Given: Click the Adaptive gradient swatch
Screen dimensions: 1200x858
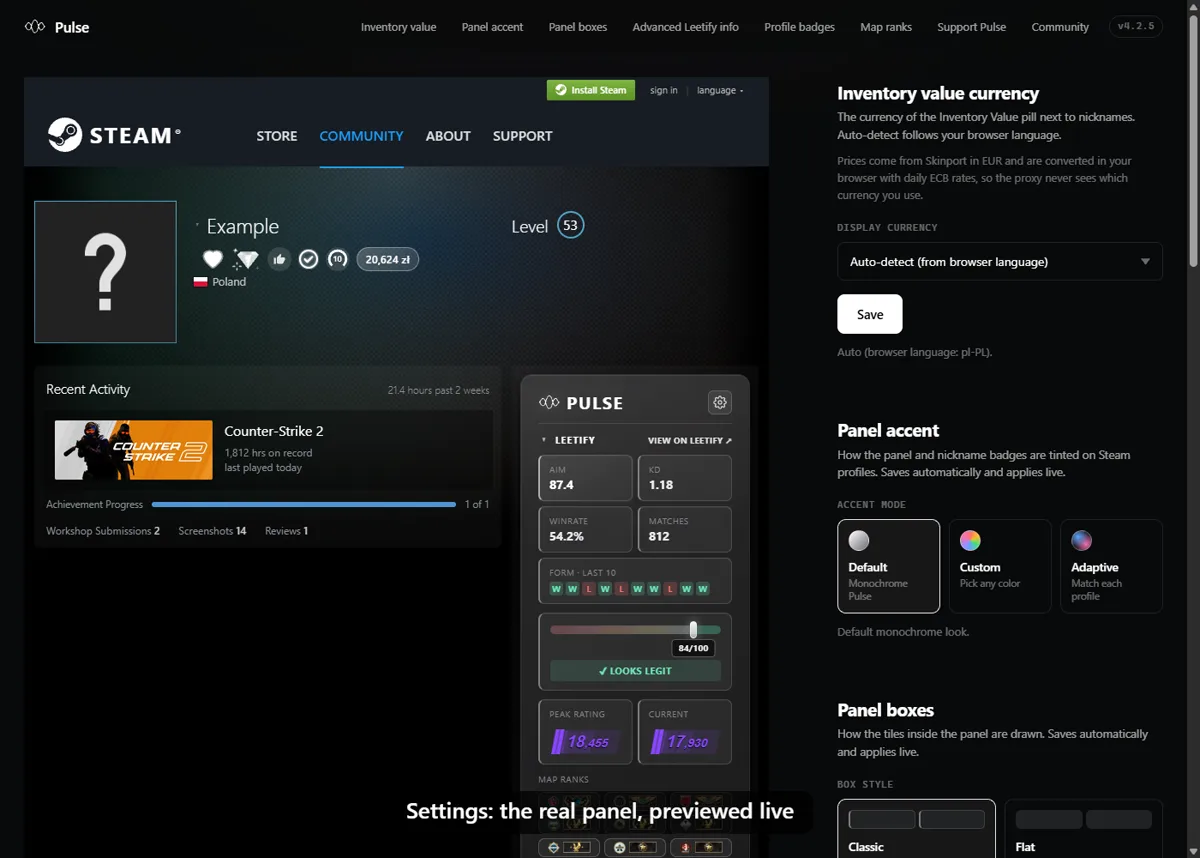Looking at the screenshot, I should [x=1081, y=541].
